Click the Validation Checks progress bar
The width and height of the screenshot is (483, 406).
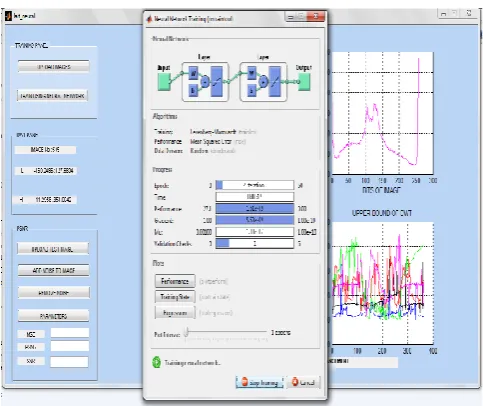[255, 243]
